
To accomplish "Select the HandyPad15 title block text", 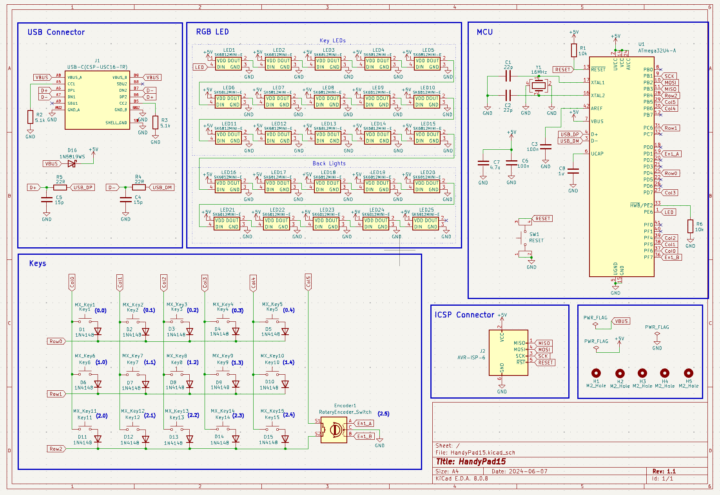I will (470, 460).
